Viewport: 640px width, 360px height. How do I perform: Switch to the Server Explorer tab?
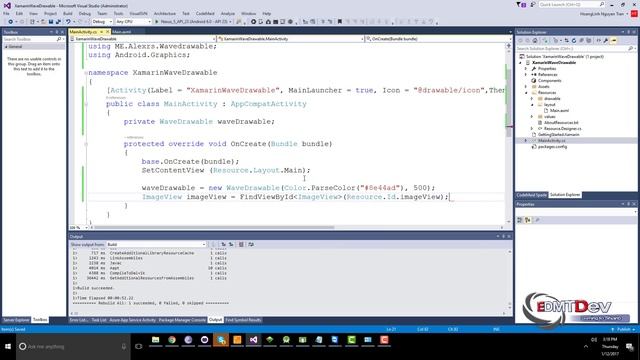pos(16,320)
